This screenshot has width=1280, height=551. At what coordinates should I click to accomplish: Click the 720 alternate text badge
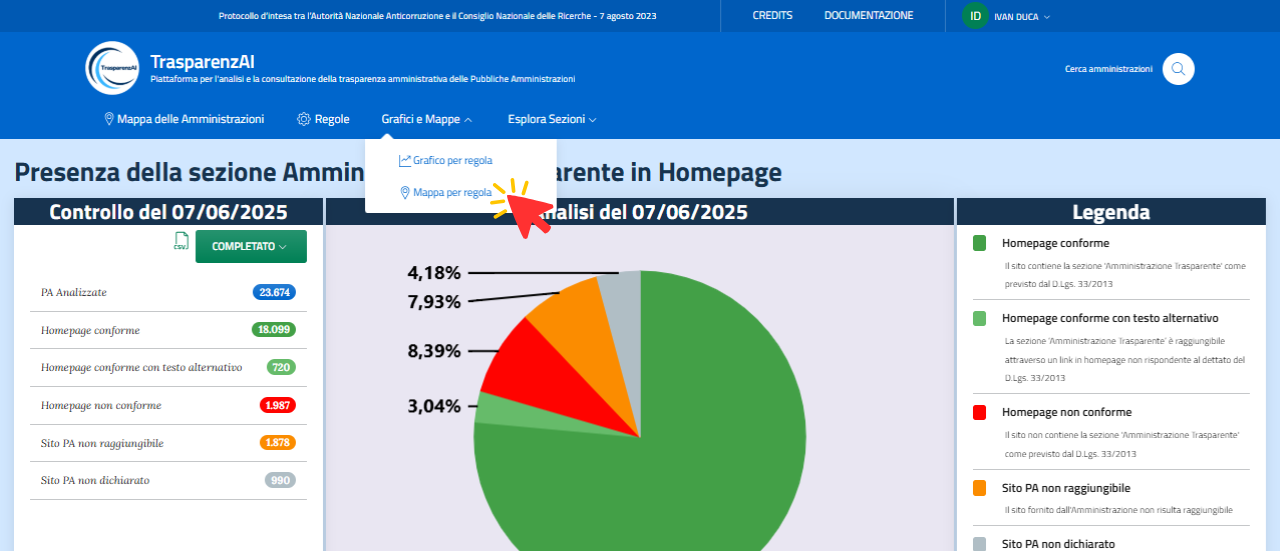coord(281,367)
